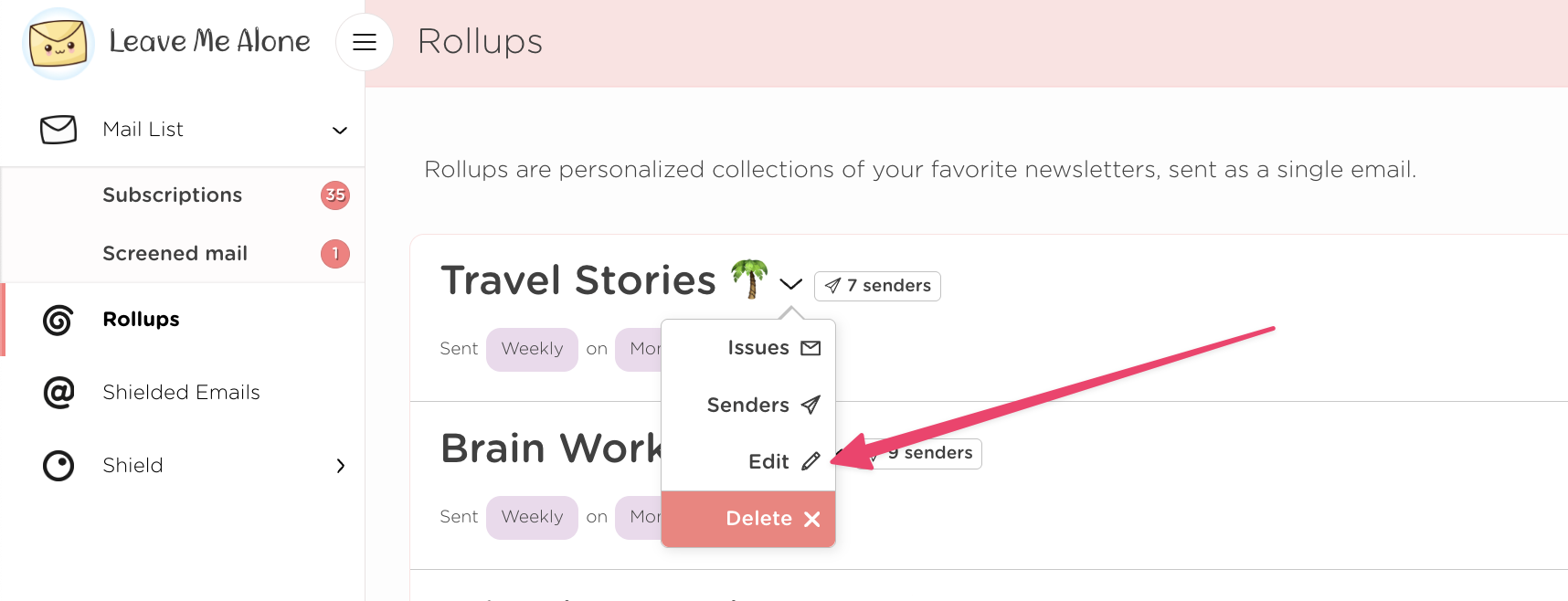Toggle the hamburger menu button
Screen dimensions: 1568x601
click(x=365, y=42)
